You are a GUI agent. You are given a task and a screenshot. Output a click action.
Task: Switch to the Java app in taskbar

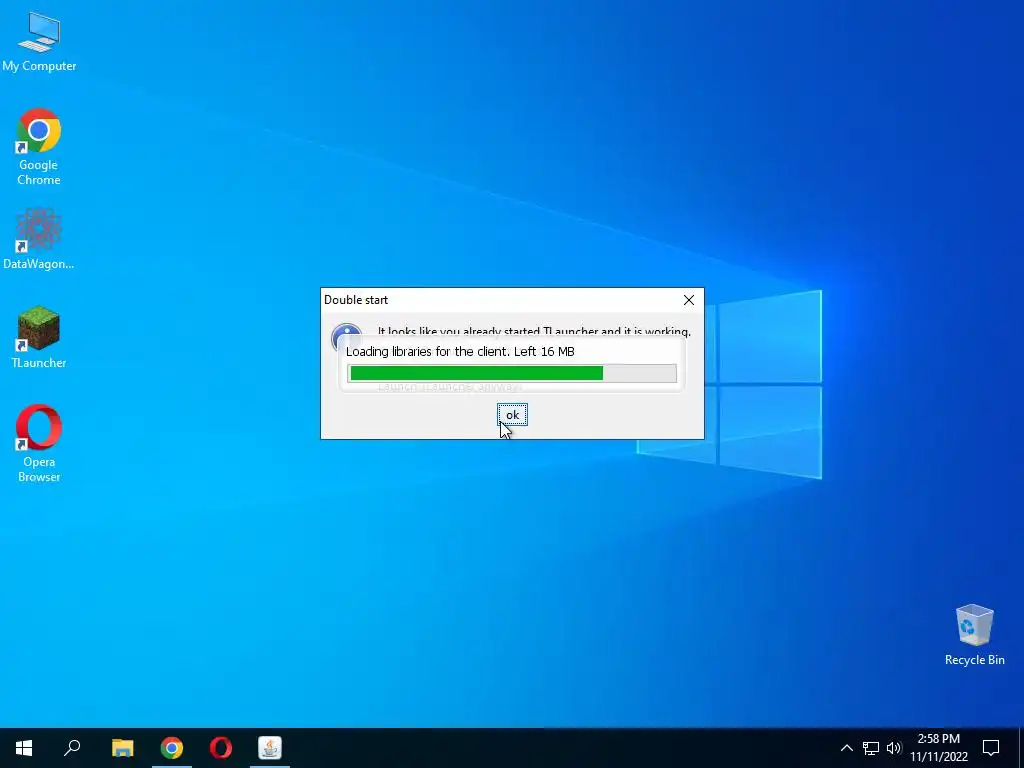(x=270, y=748)
